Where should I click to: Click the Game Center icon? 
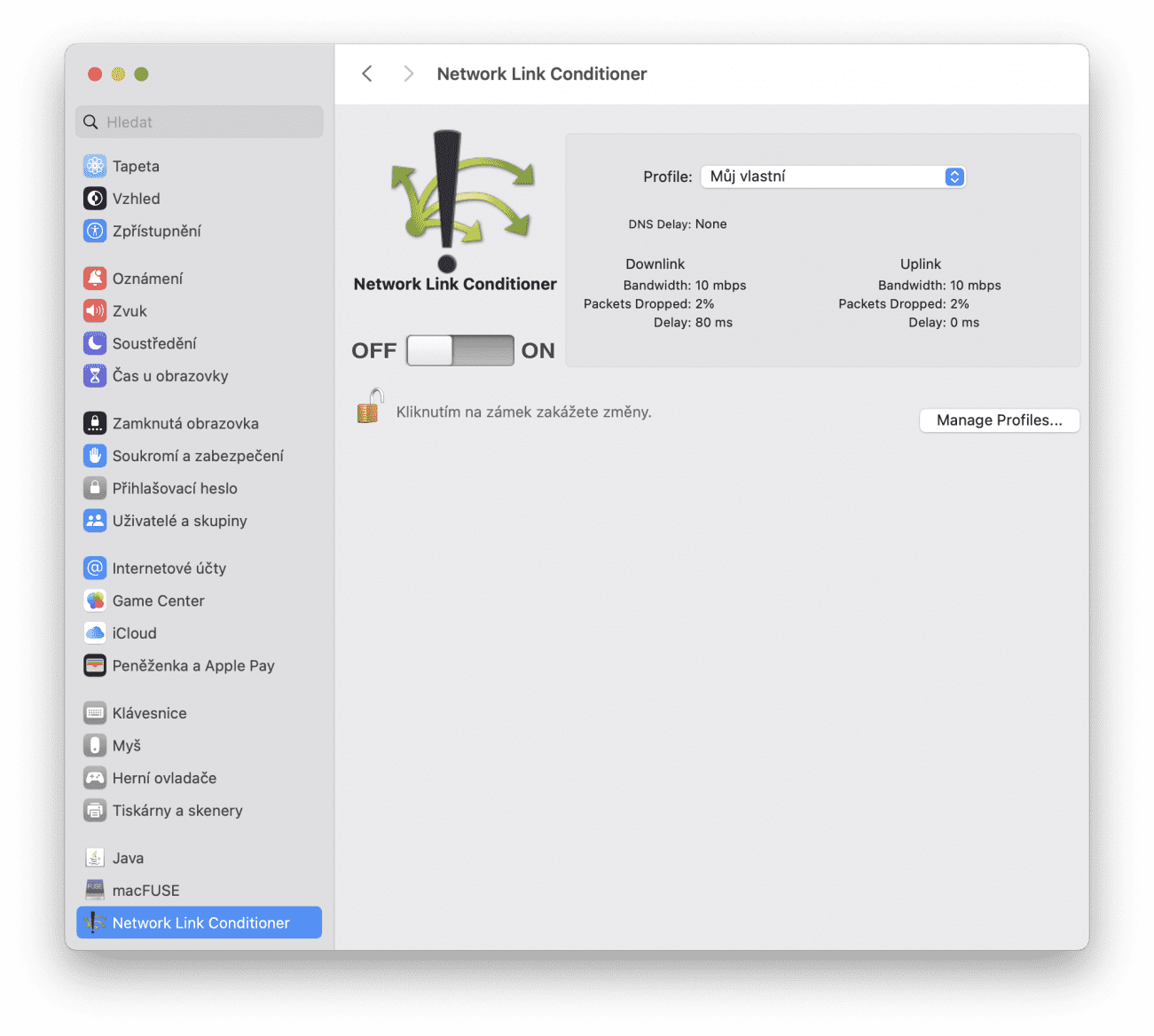pyautogui.click(x=95, y=600)
